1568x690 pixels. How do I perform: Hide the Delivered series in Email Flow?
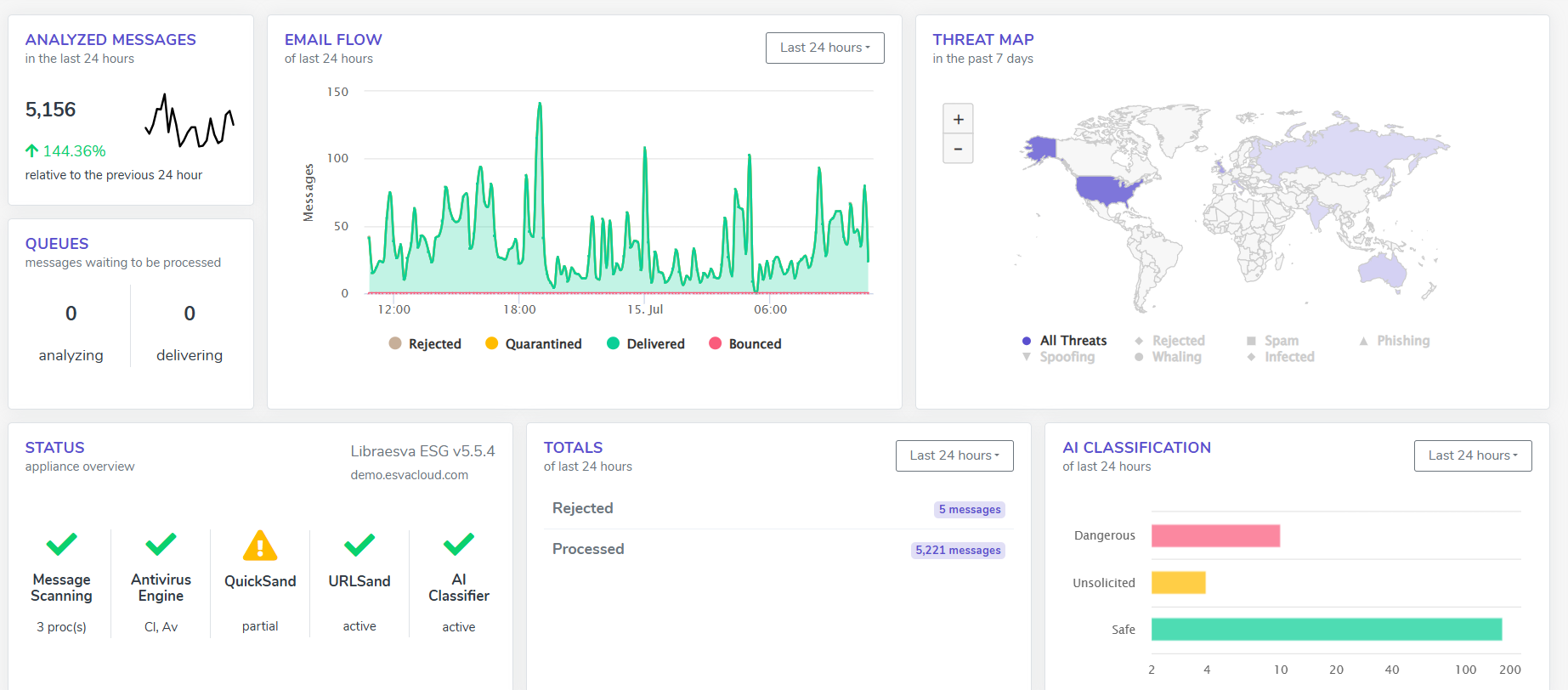[x=646, y=343]
